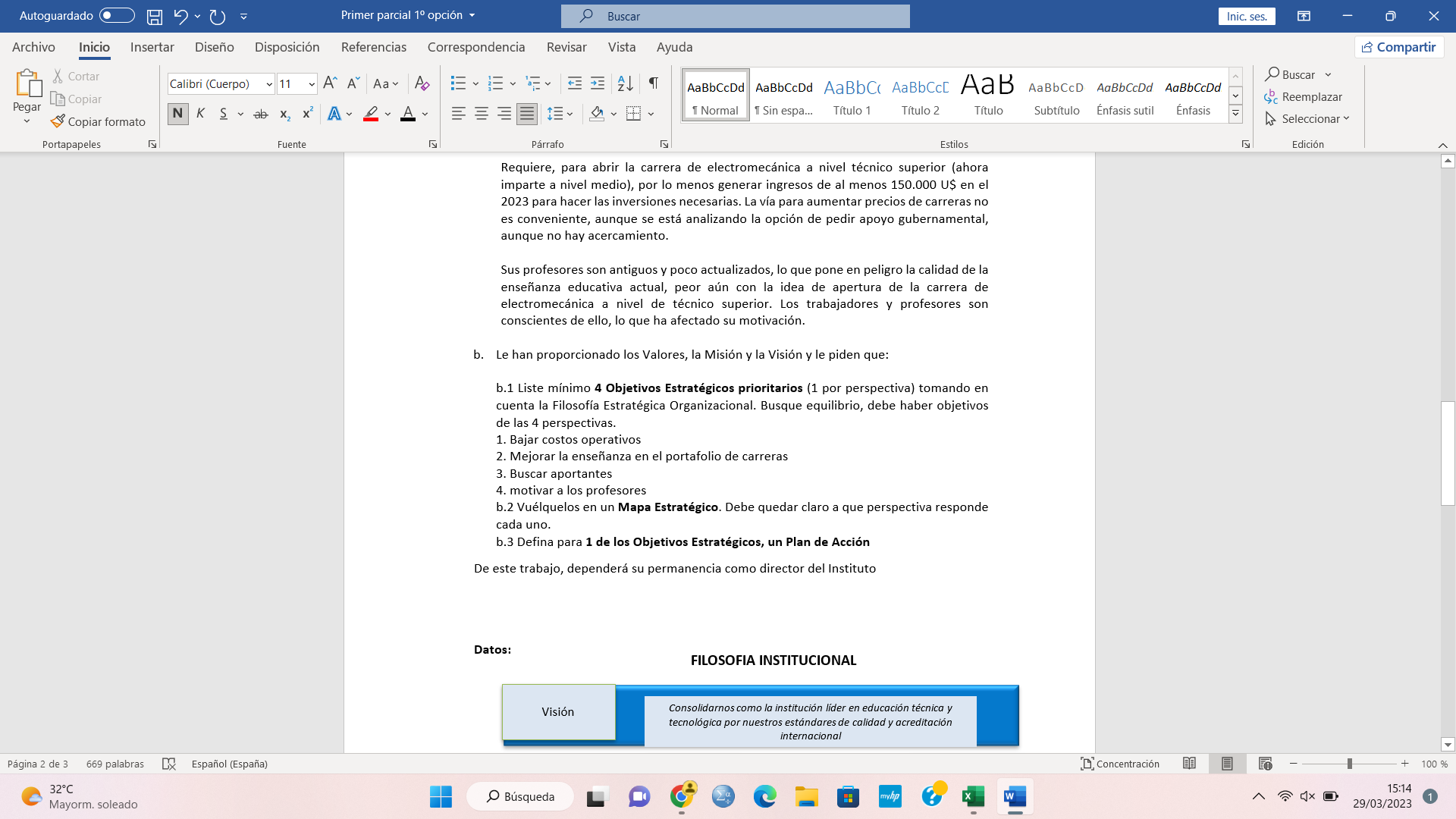Screen dimensions: 1456x819
Task: Switch to the Revisar ribbon tab
Action: pyautogui.click(x=566, y=47)
